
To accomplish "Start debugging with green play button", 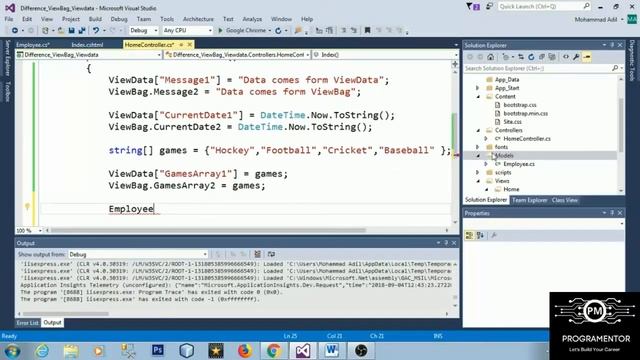I will coord(220,31).
